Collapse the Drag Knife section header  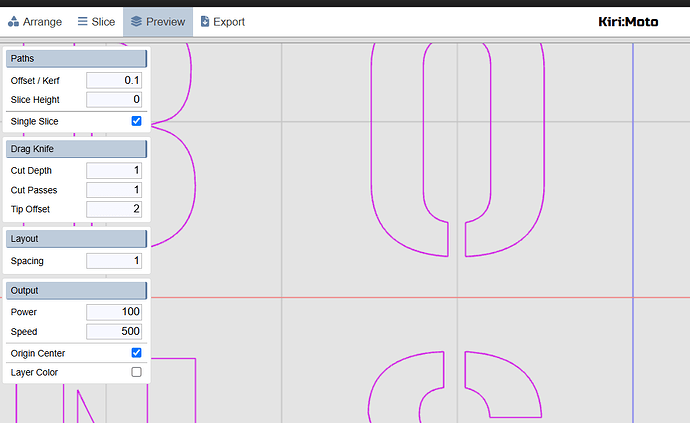[77, 149]
